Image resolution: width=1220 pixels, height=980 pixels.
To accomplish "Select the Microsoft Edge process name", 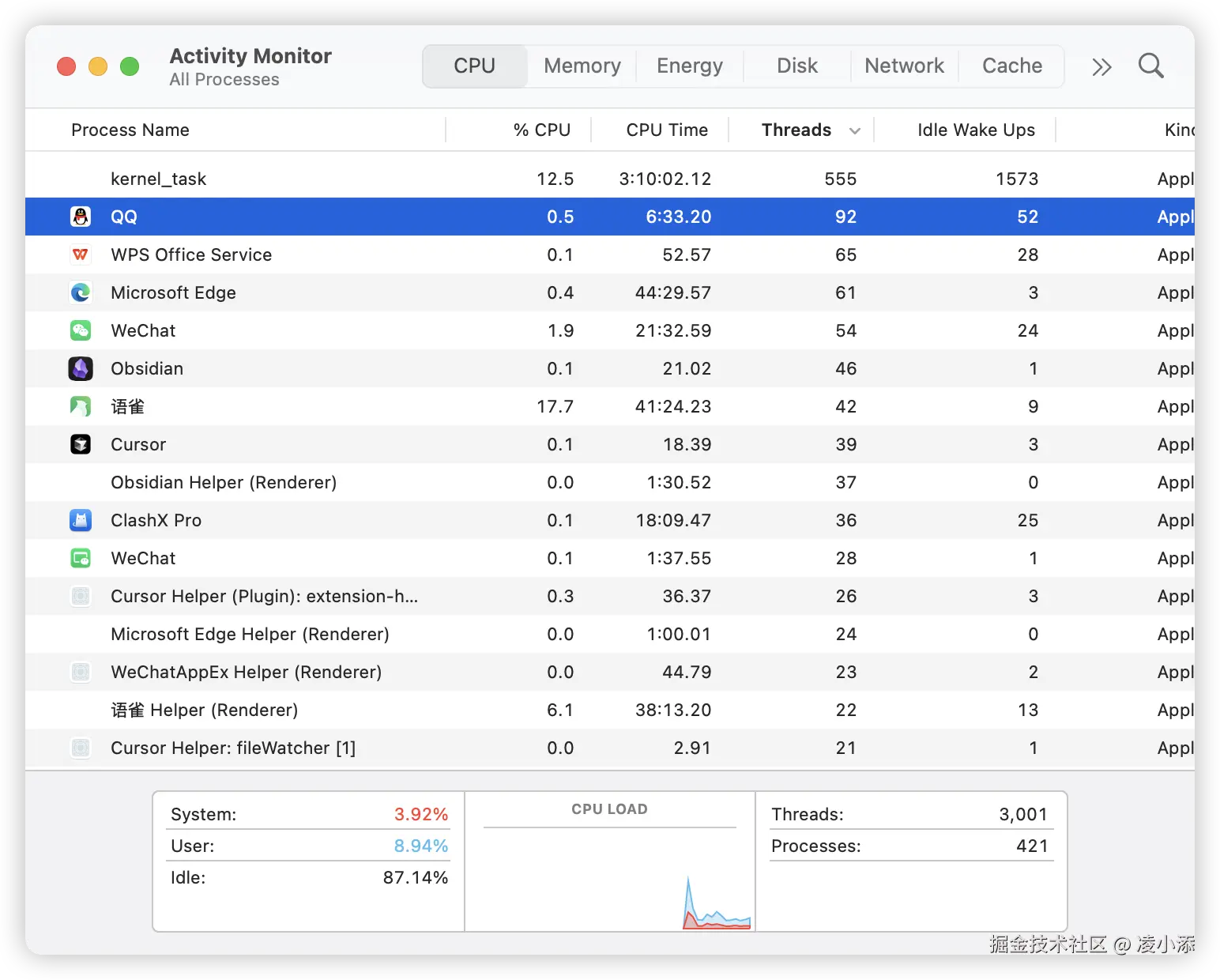I will pos(173,292).
